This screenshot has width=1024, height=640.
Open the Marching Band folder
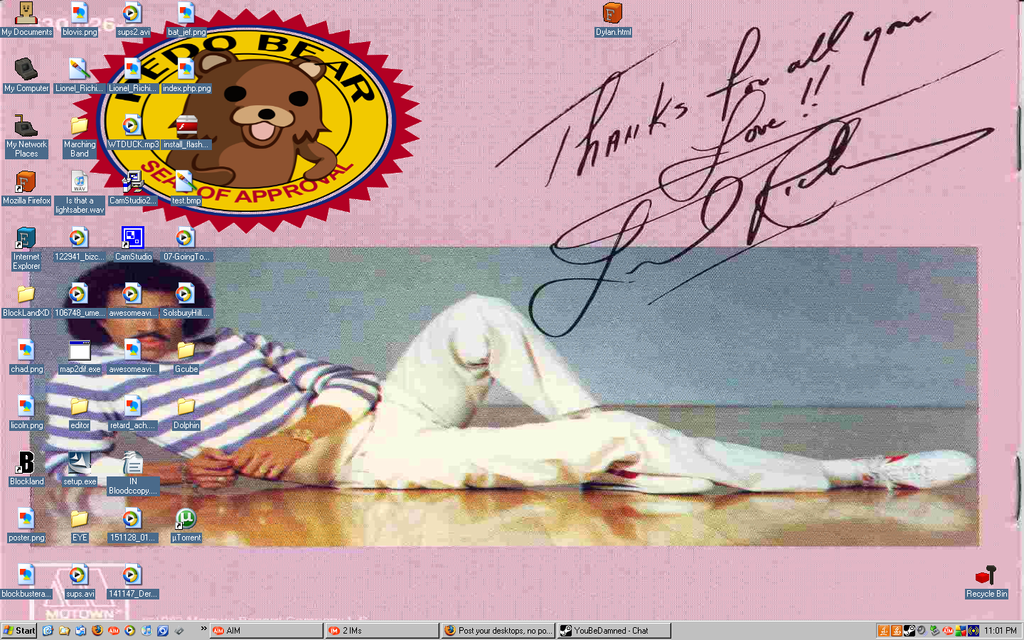tap(79, 136)
